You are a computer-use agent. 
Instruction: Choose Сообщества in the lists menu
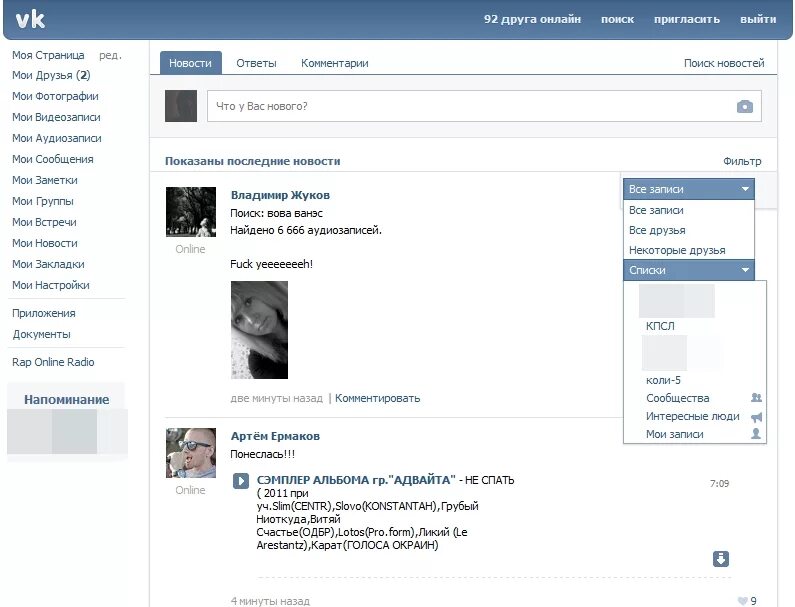[x=677, y=398]
